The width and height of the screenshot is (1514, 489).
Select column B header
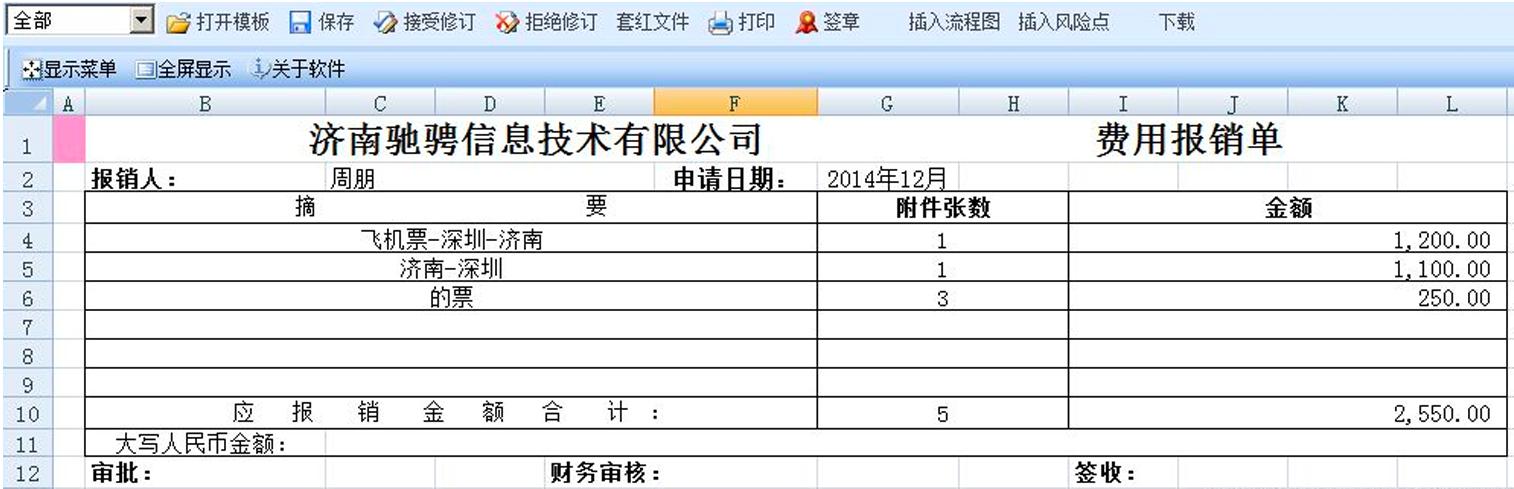205,103
